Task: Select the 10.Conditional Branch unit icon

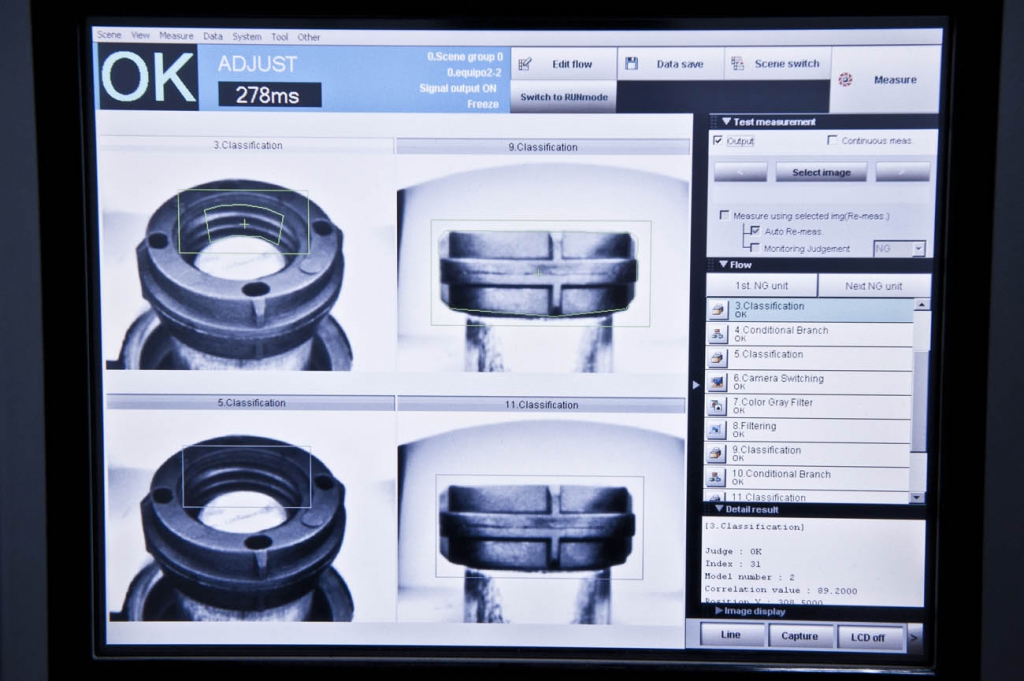Action: (715, 478)
